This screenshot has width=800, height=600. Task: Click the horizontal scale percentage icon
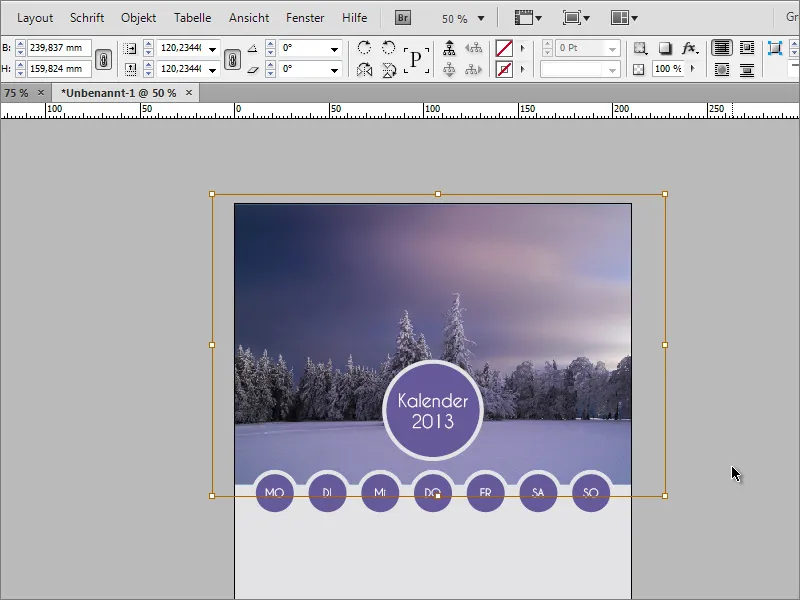pyautogui.click(x=130, y=48)
